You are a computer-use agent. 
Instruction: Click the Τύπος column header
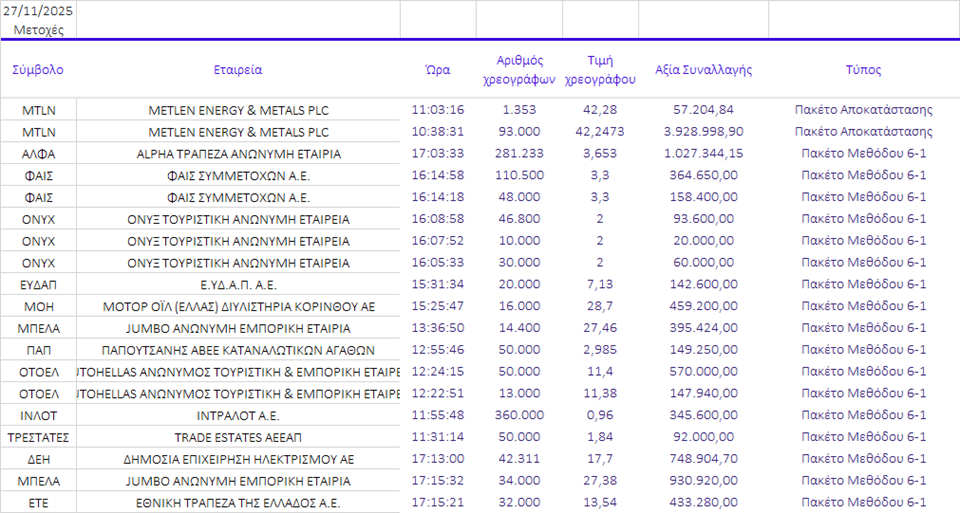pyautogui.click(x=864, y=70)
